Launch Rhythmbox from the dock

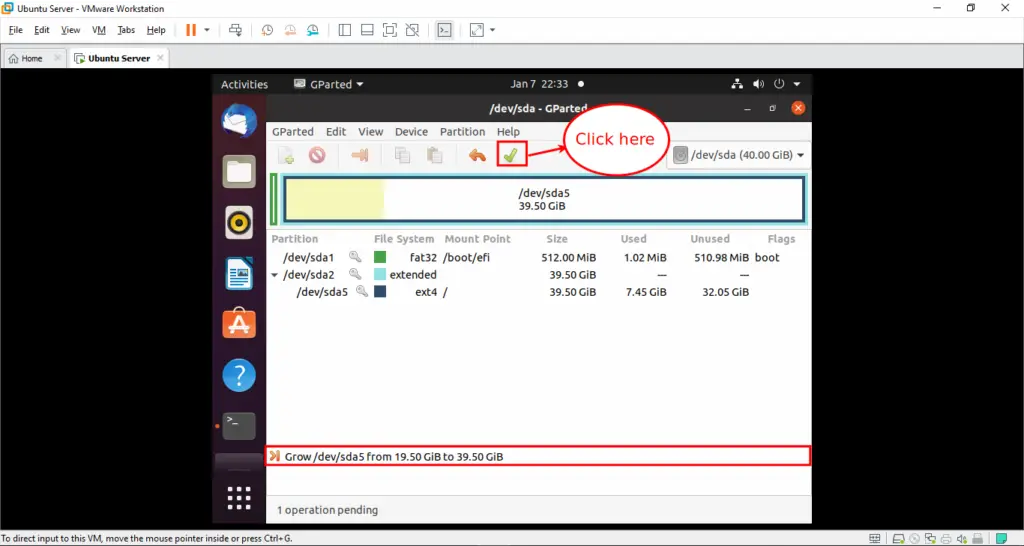pyautogui.click(x=239, y=223)
